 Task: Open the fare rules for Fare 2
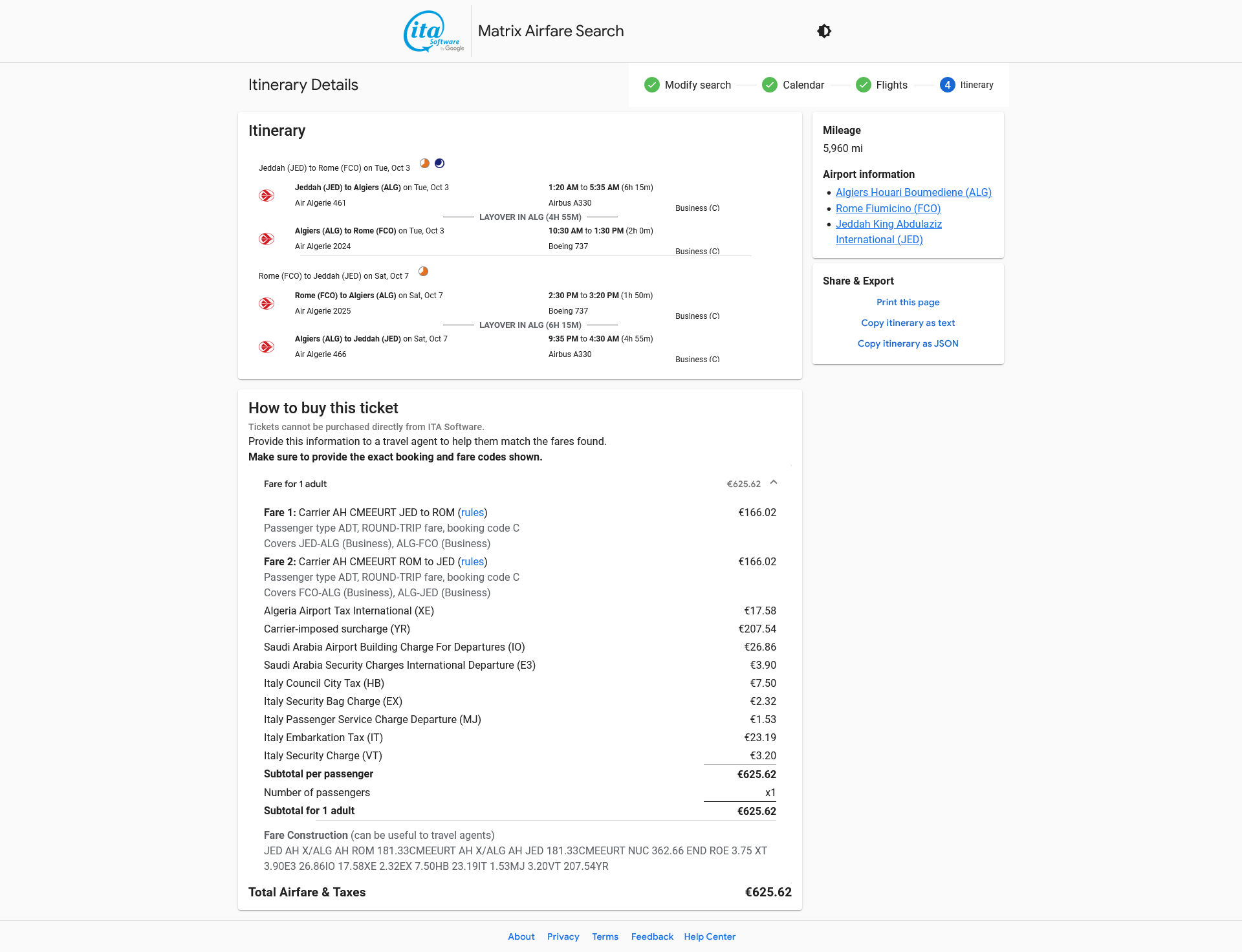click(x=472, y=561)
